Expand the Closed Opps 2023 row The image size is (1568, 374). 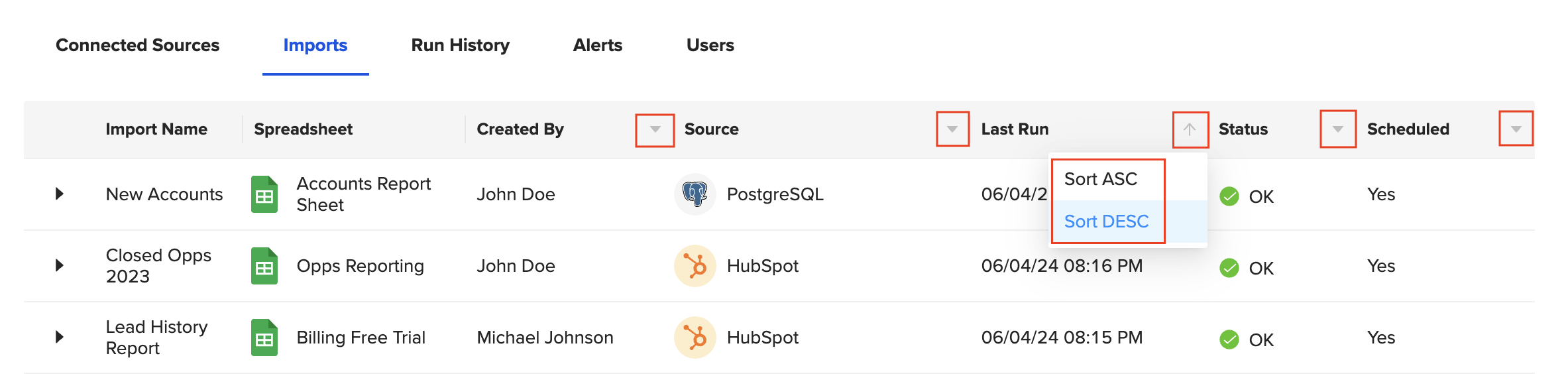click(60, 265)
